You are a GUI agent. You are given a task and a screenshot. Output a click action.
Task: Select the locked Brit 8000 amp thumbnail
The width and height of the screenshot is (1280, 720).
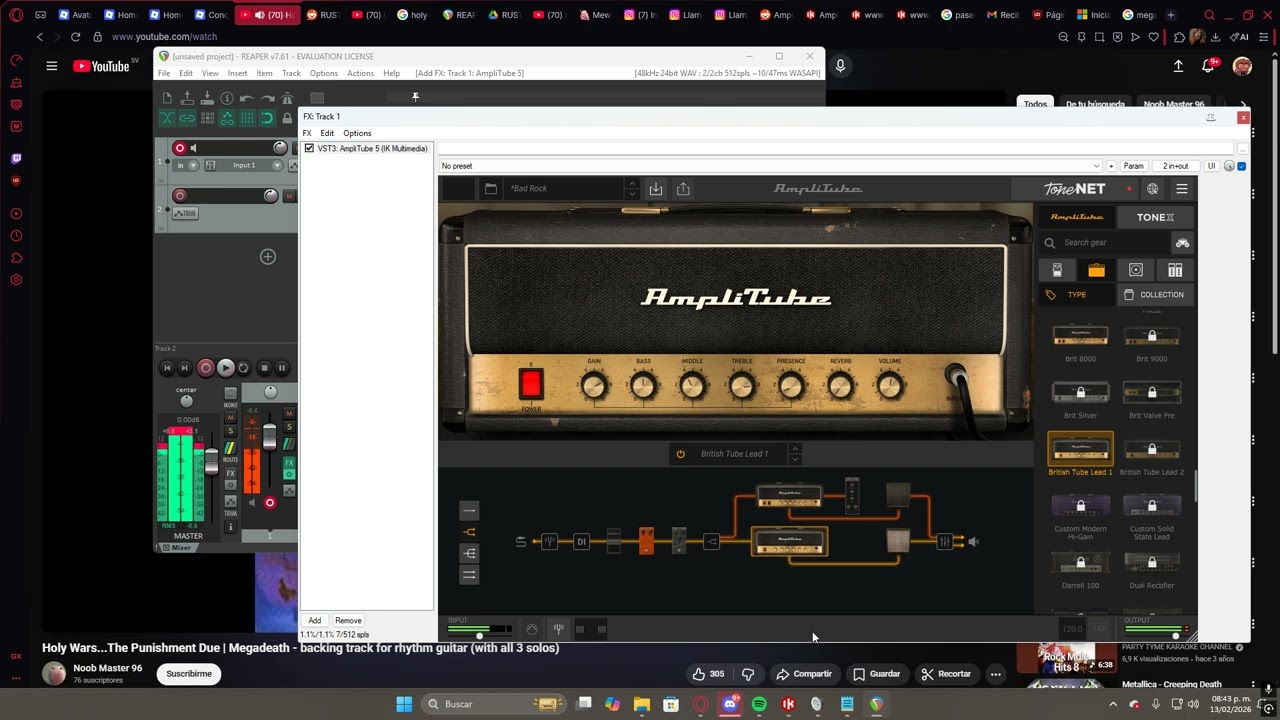pyautogui.click(x=1080, y=337)
